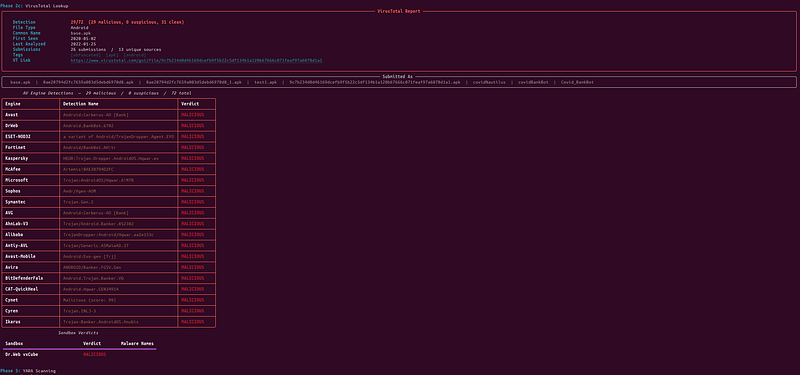Click the 'BitDefenderFalx' engine cell

pyautogui.click(x=31, y=278)
